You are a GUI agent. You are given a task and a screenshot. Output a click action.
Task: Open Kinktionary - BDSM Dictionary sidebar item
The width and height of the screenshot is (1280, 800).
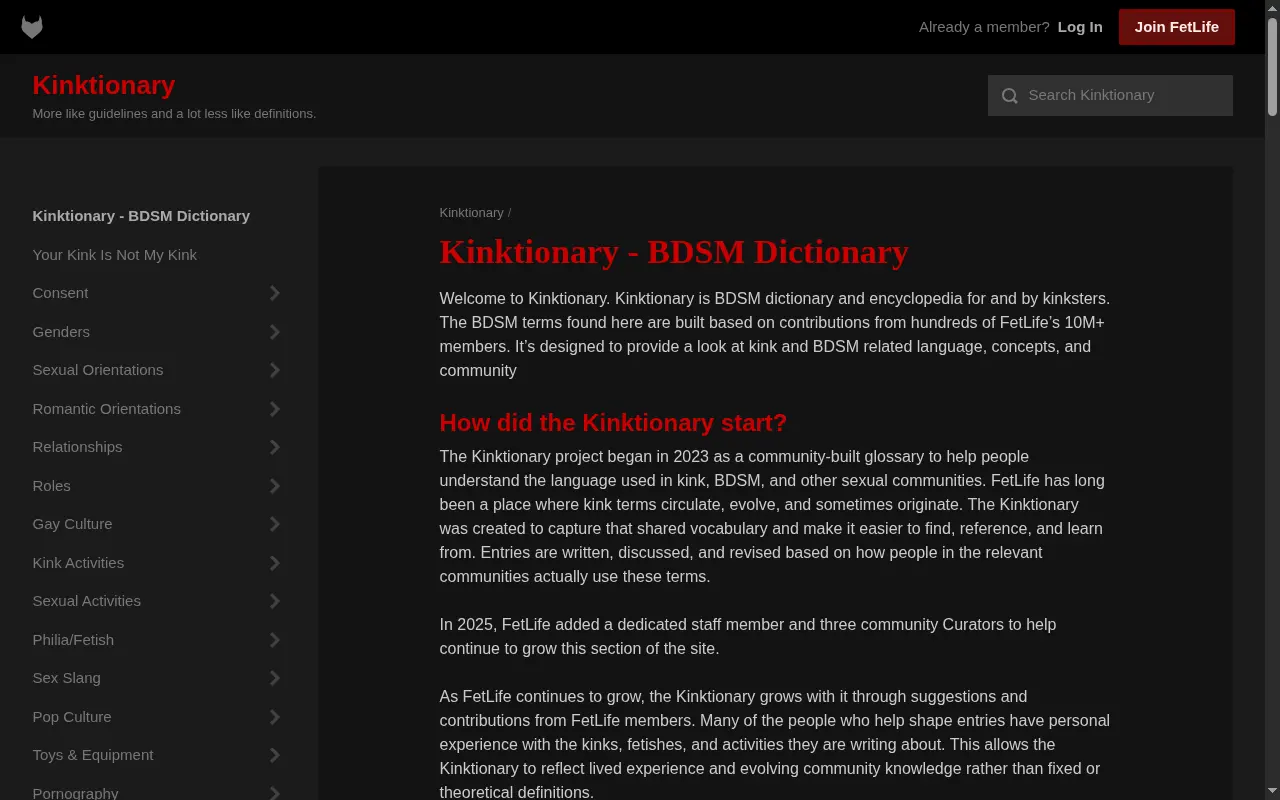pos(141,216)
